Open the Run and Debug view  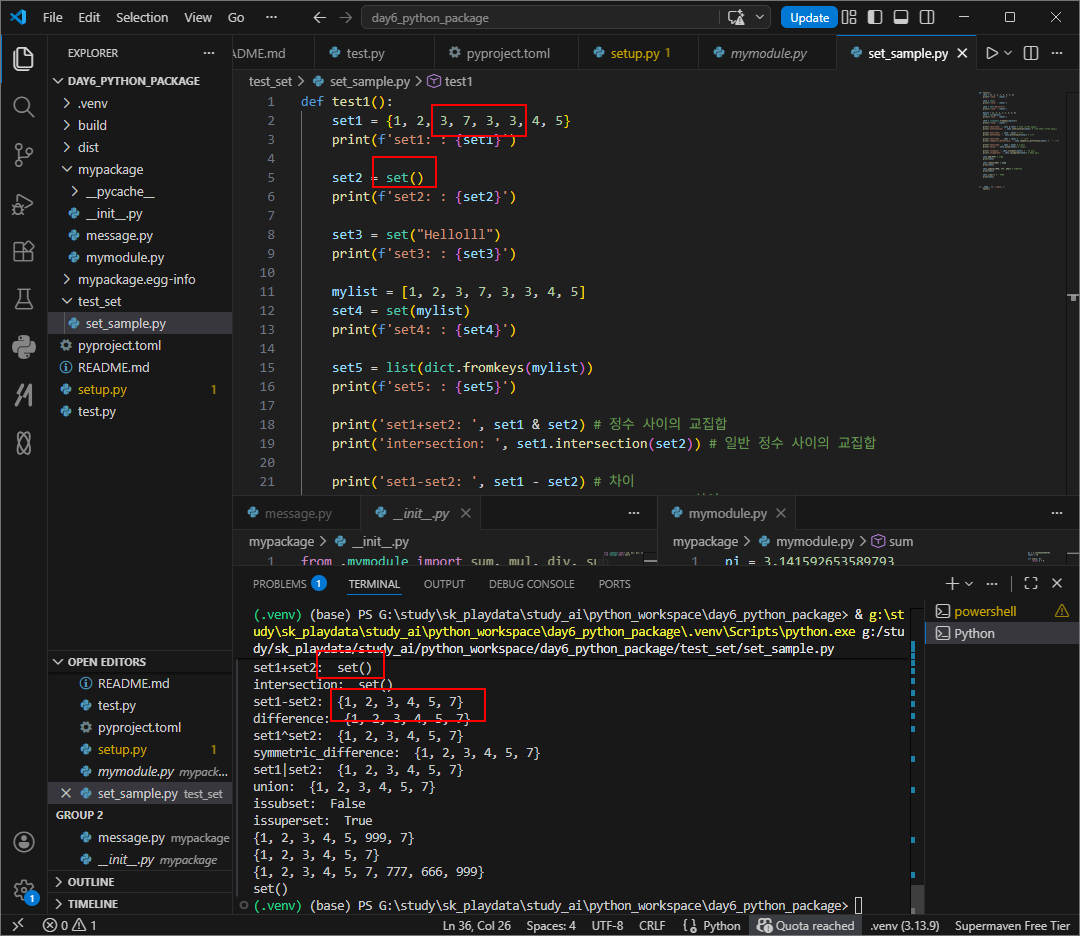click(x=23, y=205)
